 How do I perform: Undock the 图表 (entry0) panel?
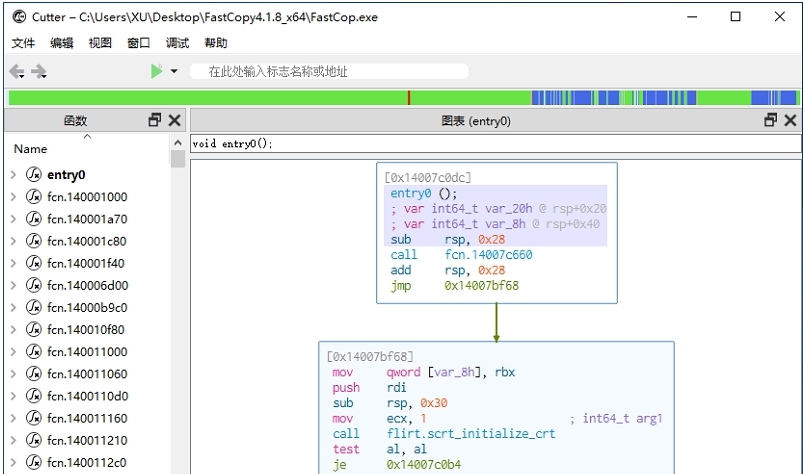point(770,120)
